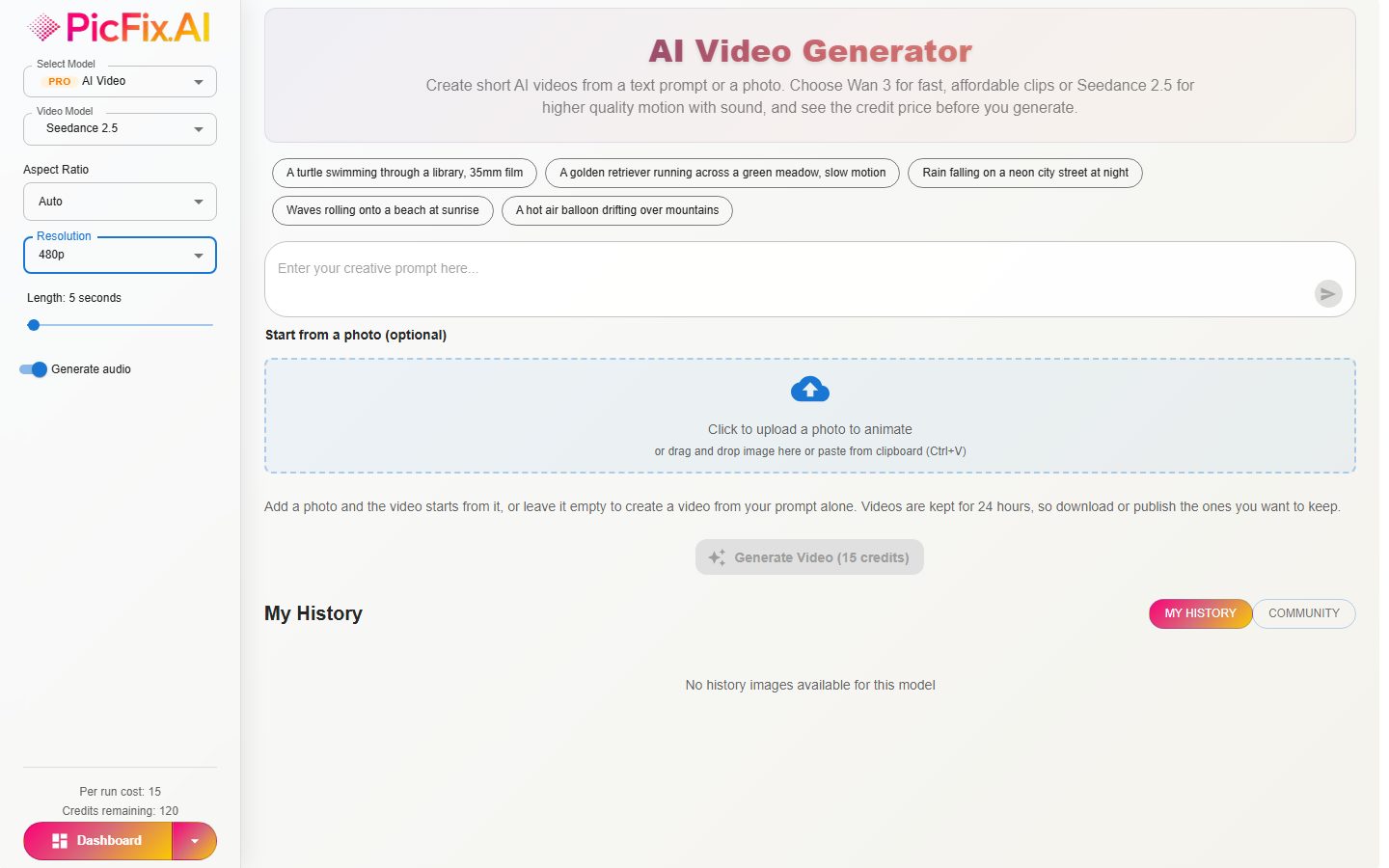Click the PicFix.AI logo

[x=120, y=28]
